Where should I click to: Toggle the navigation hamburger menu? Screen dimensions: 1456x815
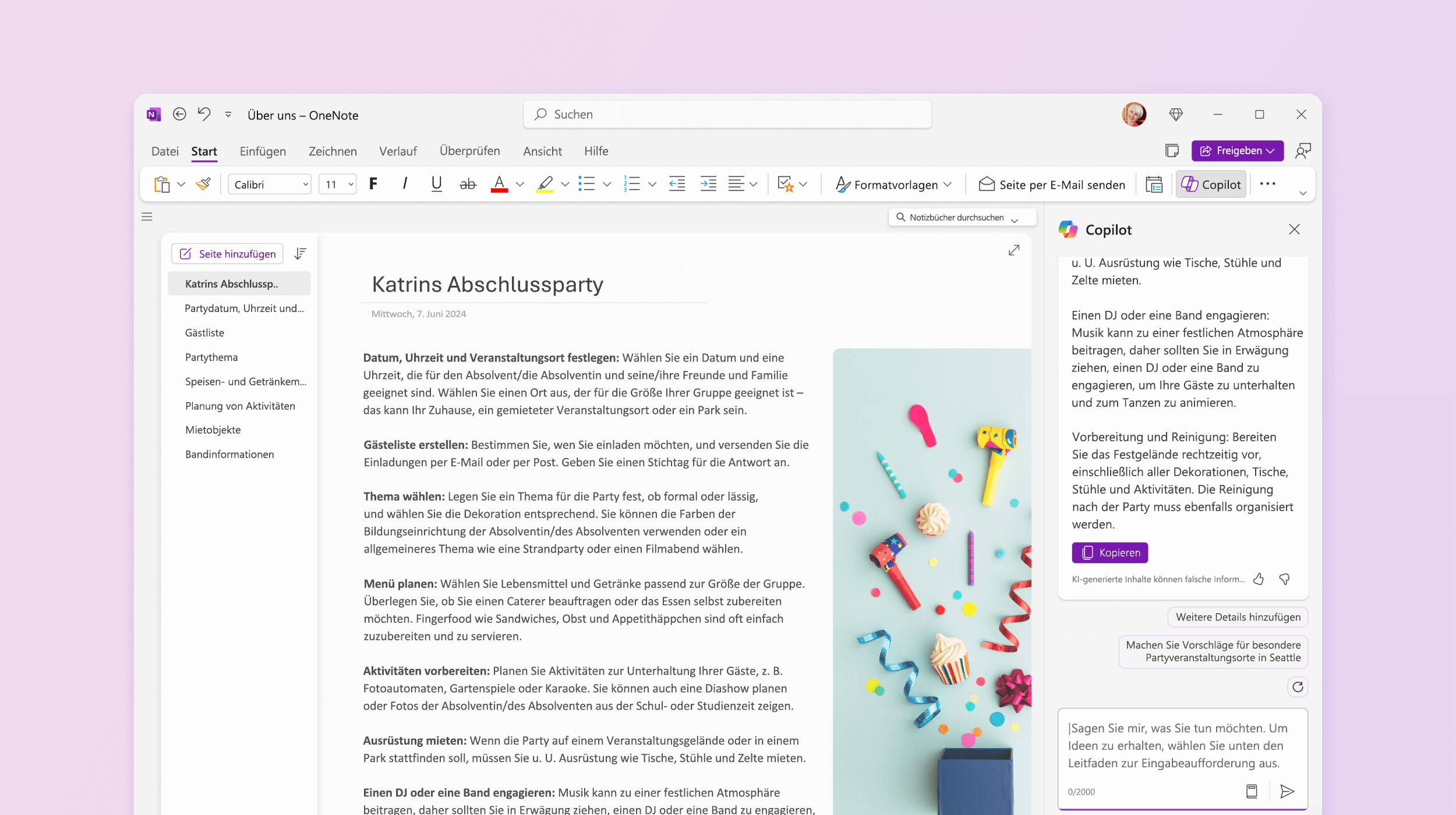pos(147,217)
